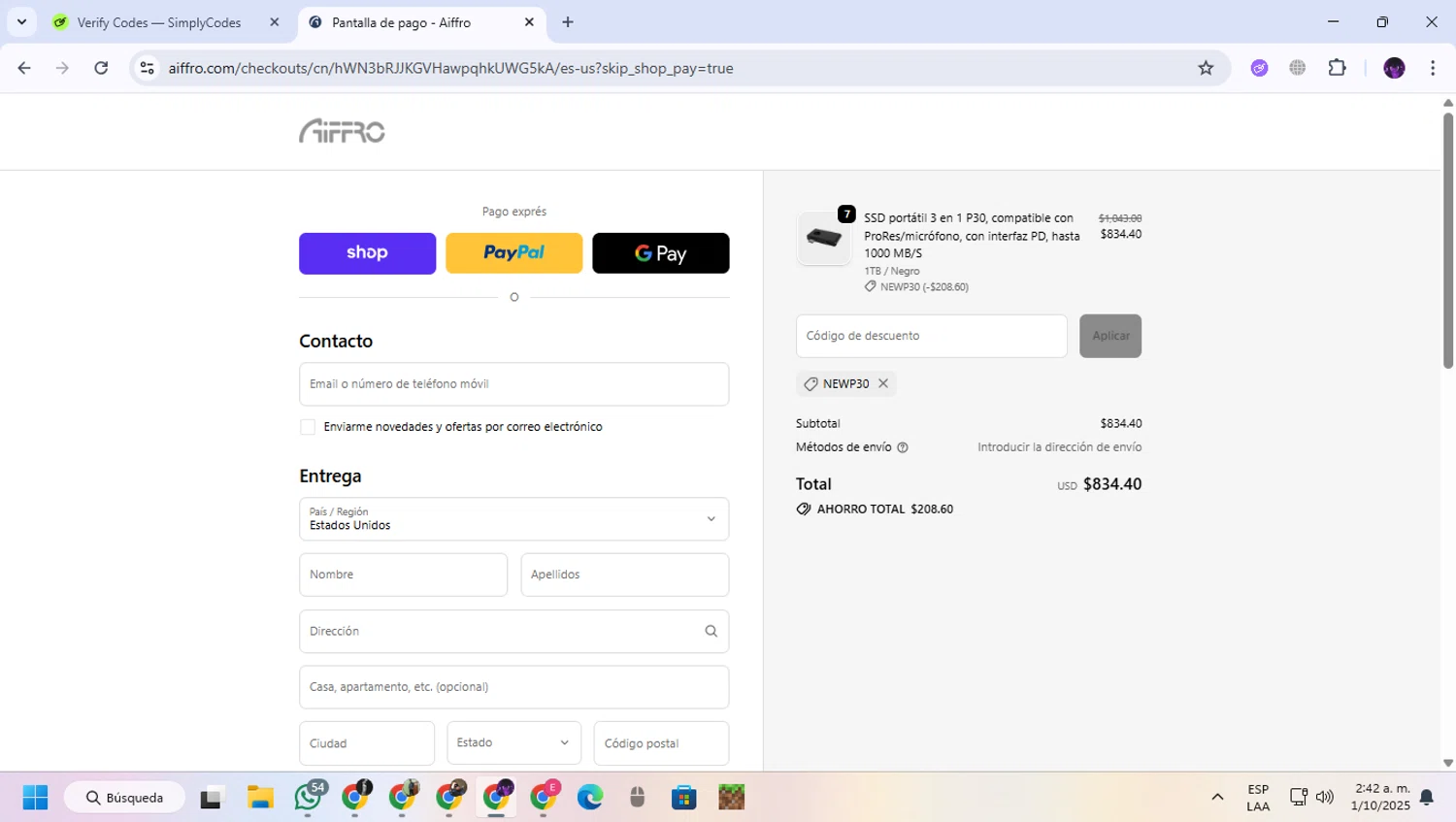This screenshot has width=1456, height=822.
Task: Click the shipping methods help icon
Action: 903,447
